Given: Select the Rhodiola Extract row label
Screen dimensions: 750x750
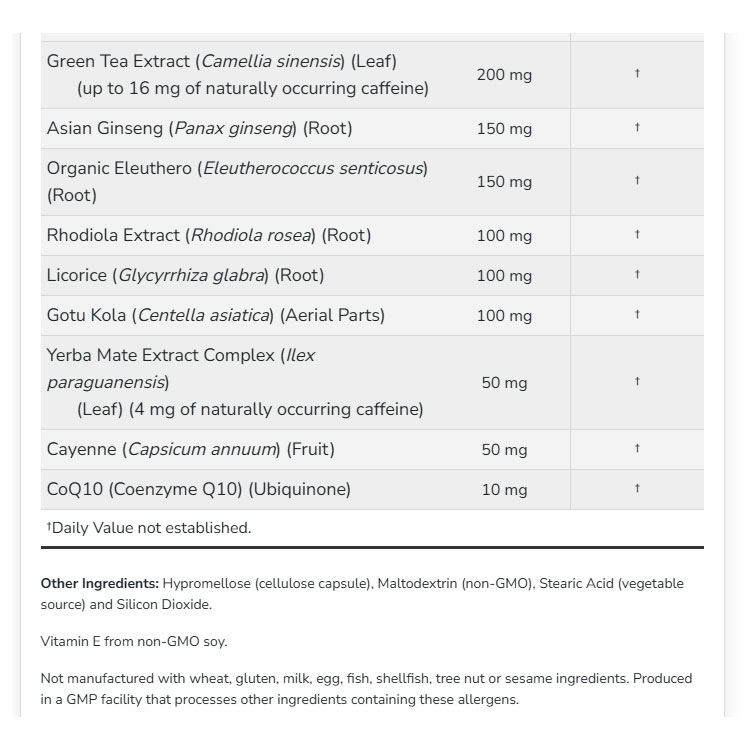Looking at the screenshot, I should pos(209,235).
